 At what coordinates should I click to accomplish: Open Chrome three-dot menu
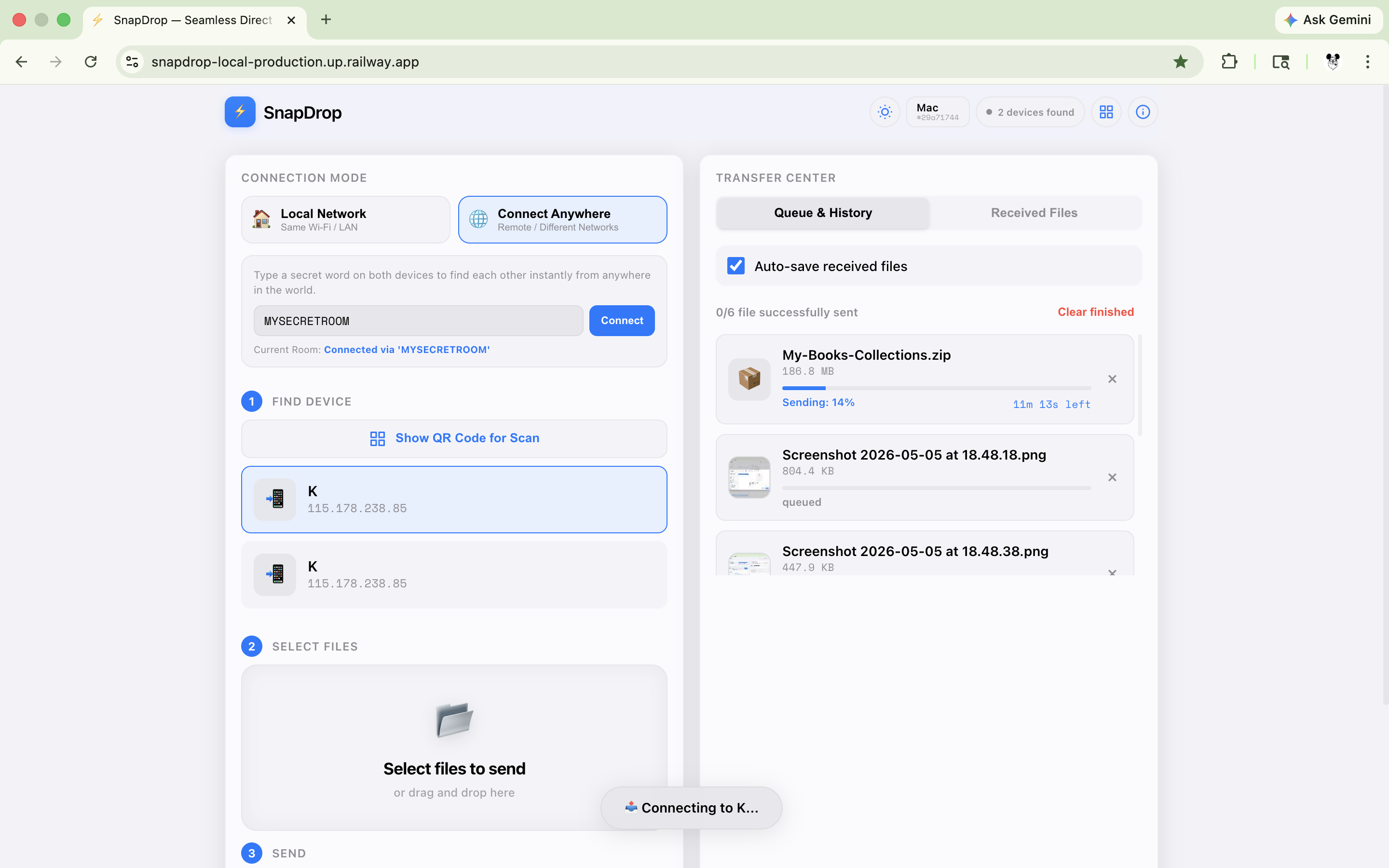(1367, 62)
